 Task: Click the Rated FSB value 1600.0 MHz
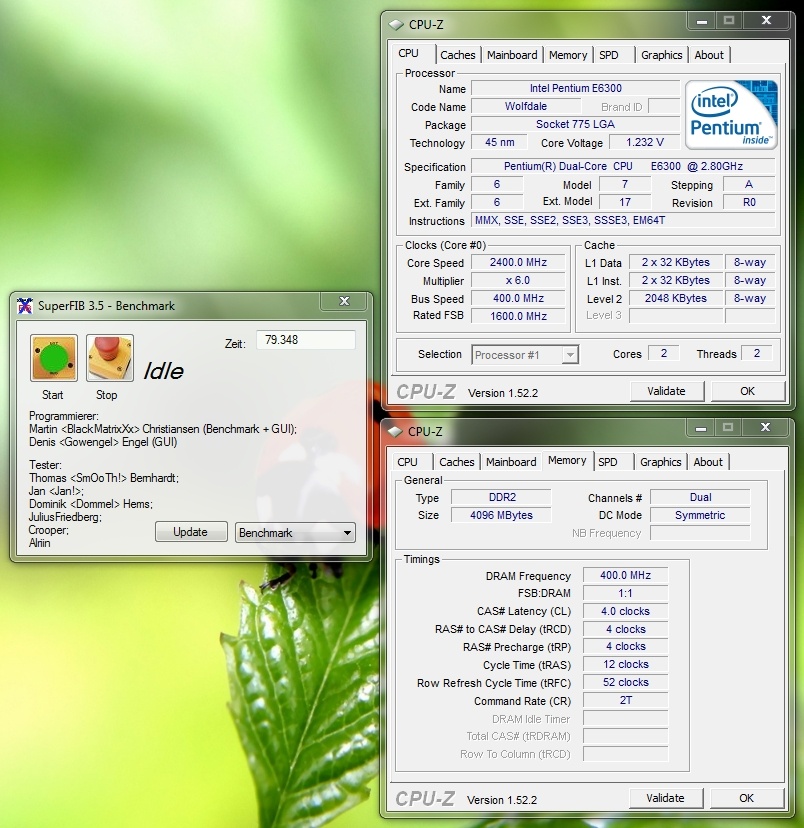[x=518, y=316]
